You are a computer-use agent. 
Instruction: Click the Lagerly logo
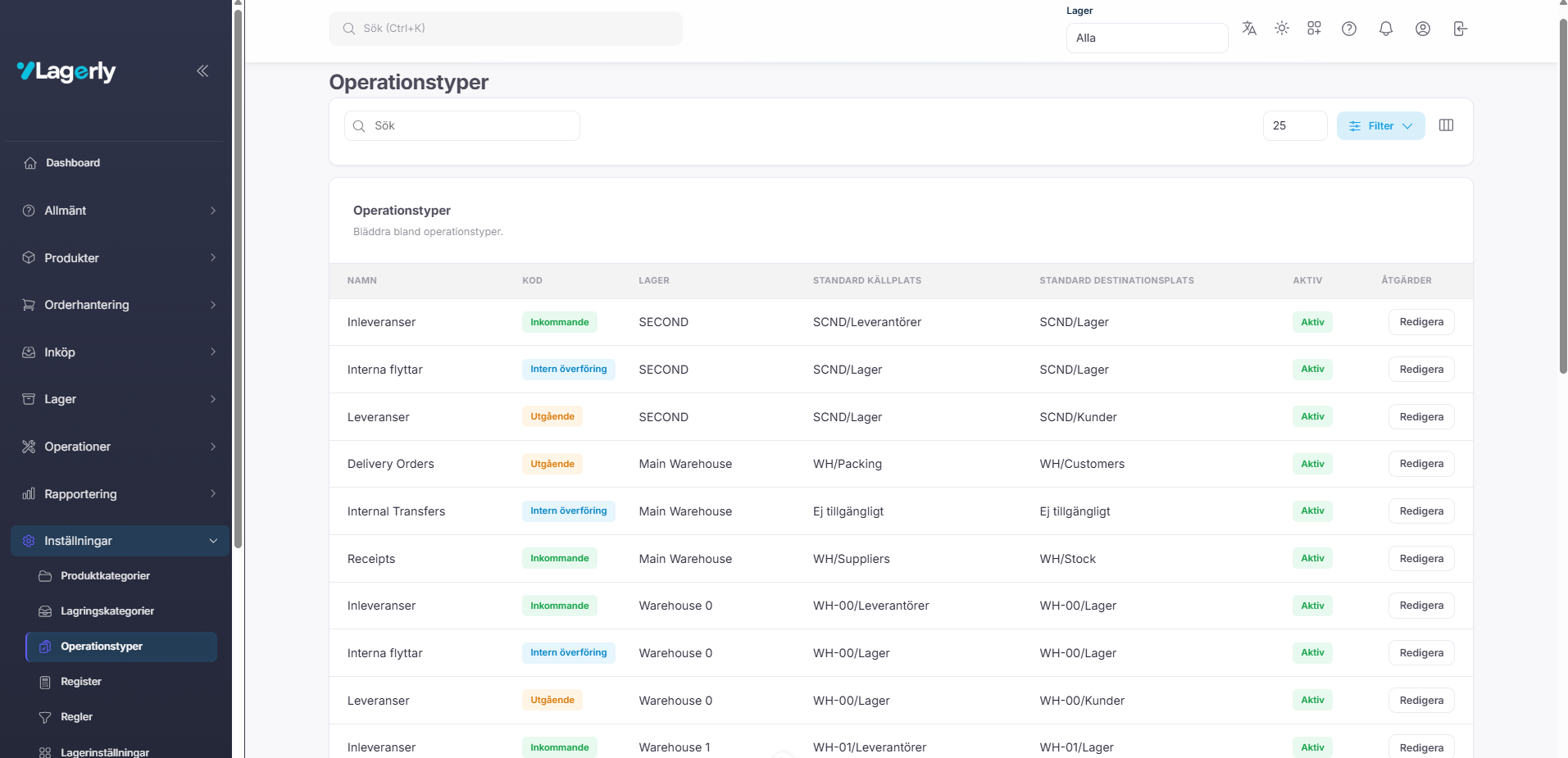point(66,72)
